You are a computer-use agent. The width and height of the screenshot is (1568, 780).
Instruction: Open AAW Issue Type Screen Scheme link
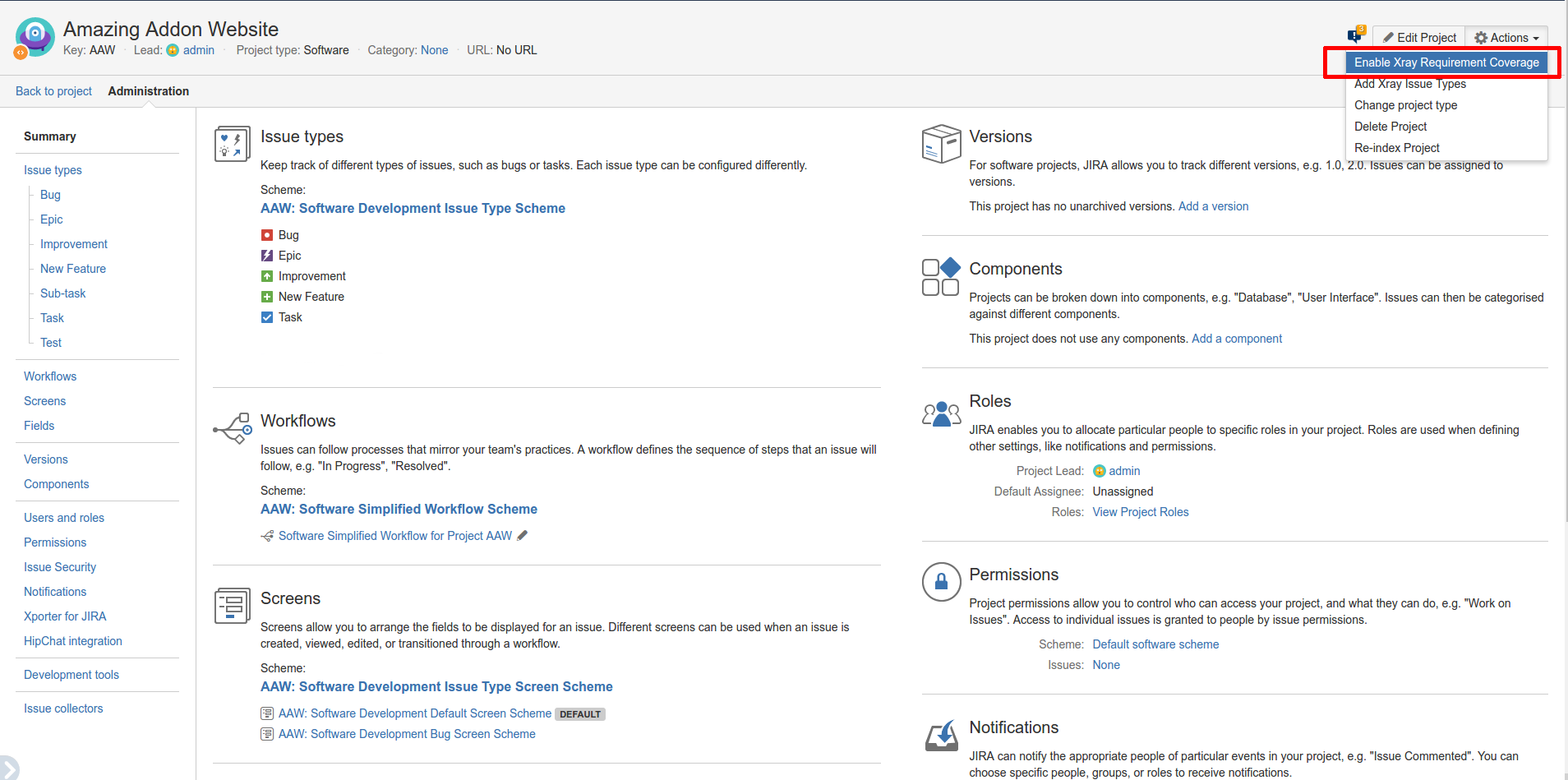[436, 687]
